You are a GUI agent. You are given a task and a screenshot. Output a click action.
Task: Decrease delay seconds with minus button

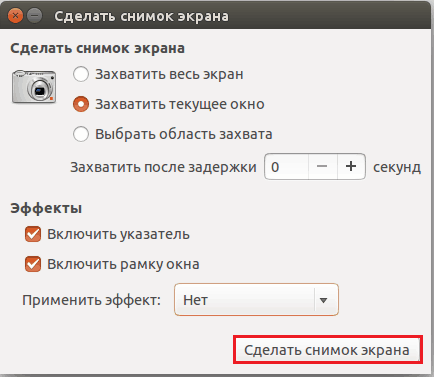click(322, 166)
